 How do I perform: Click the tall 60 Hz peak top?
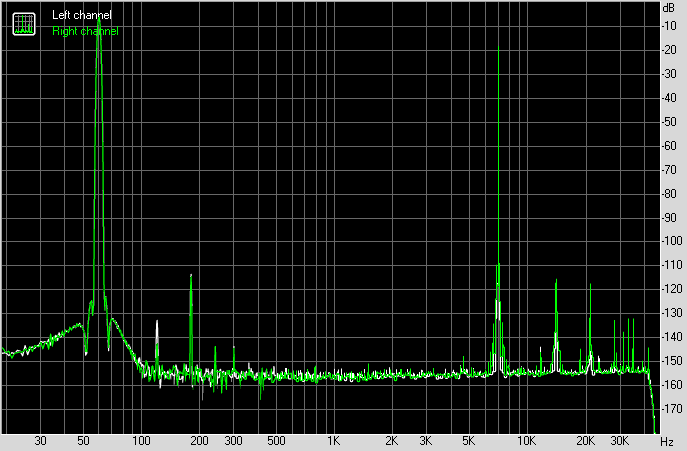tap(99, 18)
